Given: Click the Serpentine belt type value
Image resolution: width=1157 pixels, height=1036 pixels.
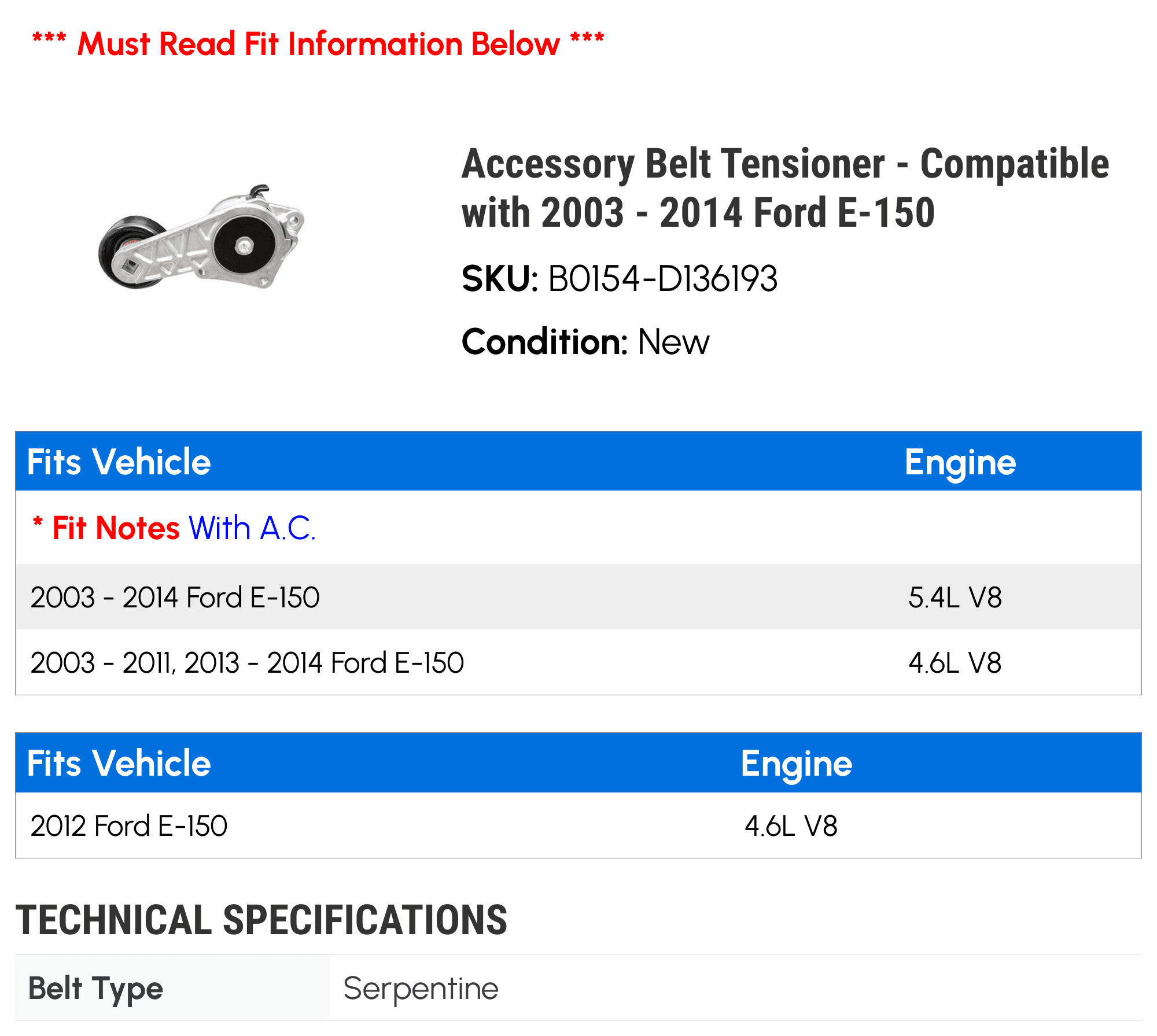Looking at the screenshot, I should click(x=421, y=989).
